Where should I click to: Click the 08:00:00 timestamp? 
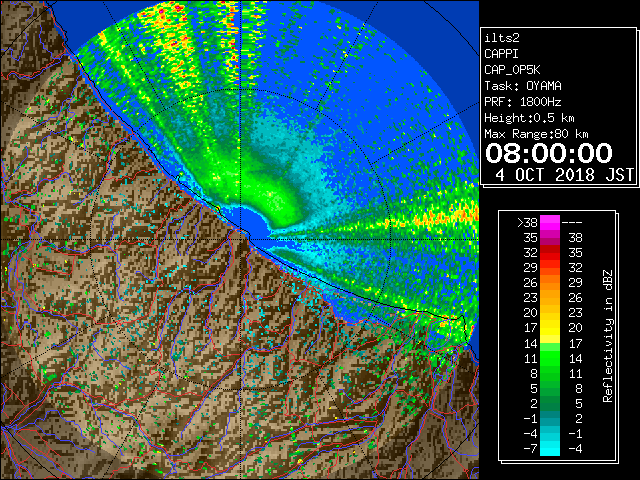pos(549,153)
